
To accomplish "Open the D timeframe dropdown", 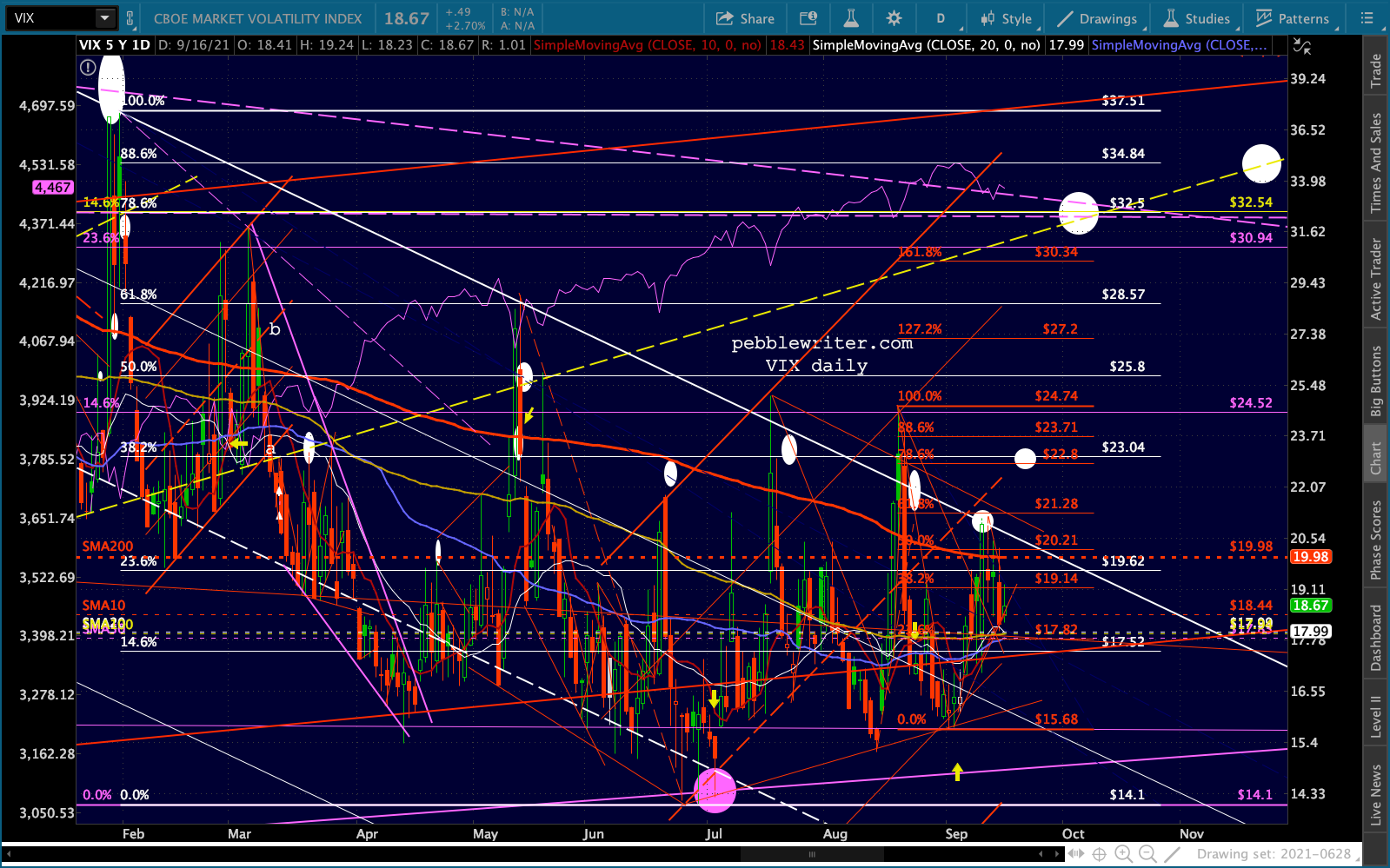I will click(x=941, y=18).
